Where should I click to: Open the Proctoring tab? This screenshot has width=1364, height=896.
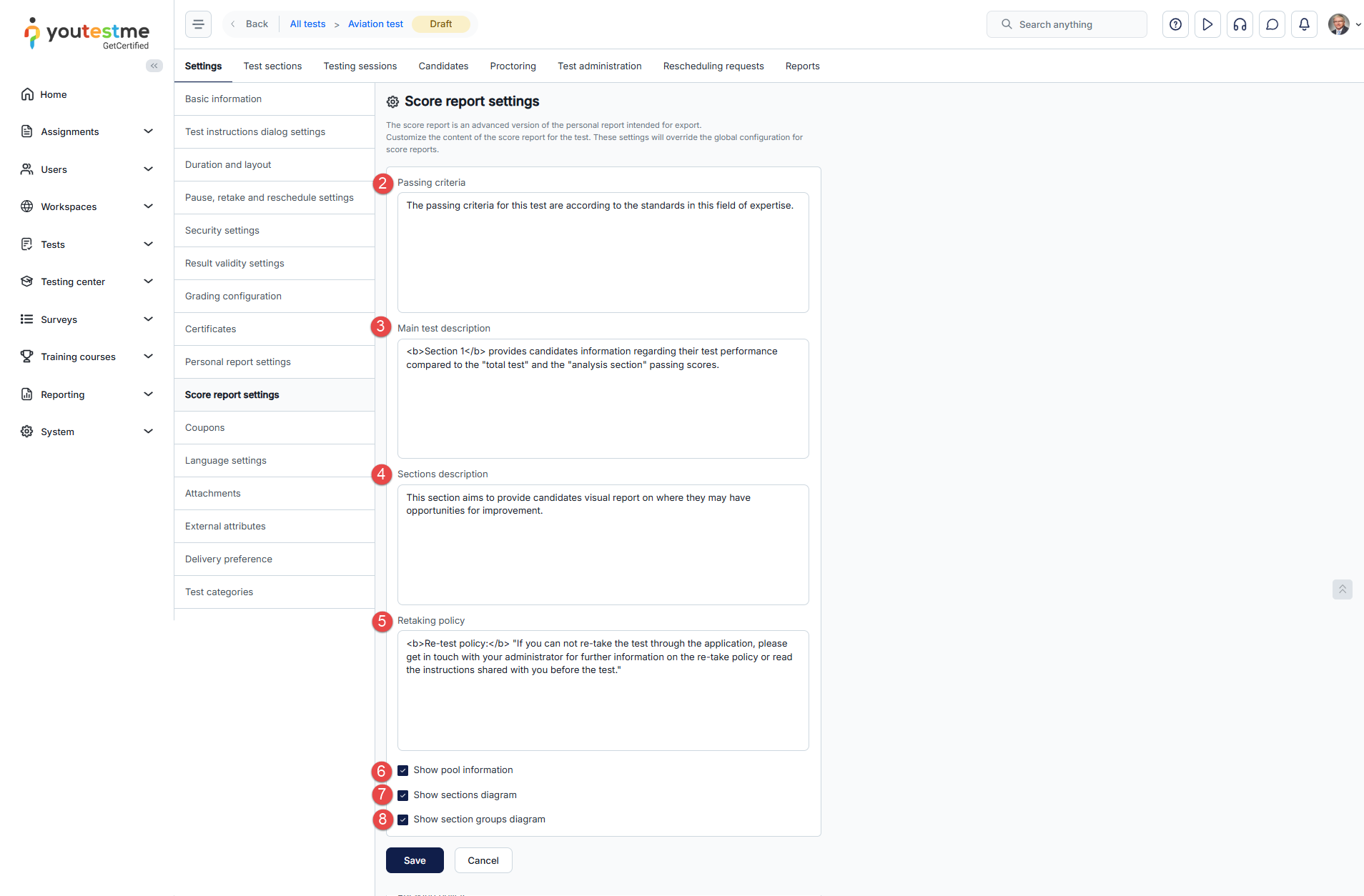(x=513, y=66)
